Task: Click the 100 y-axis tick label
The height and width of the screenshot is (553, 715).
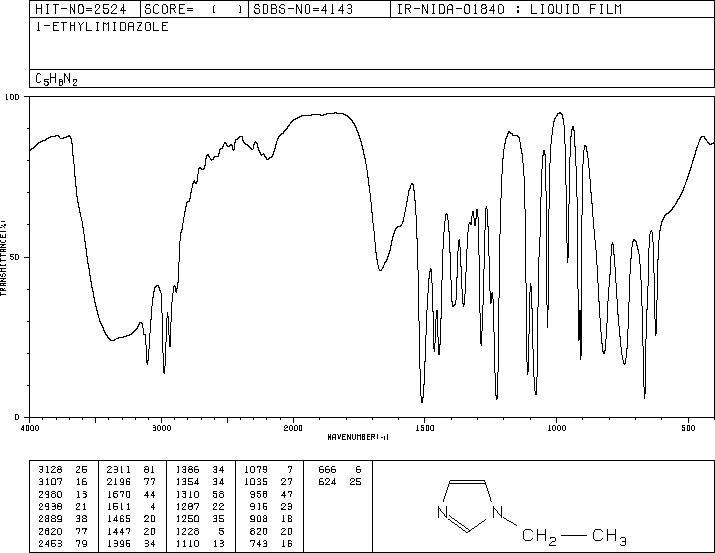Action: click(12, 97)
